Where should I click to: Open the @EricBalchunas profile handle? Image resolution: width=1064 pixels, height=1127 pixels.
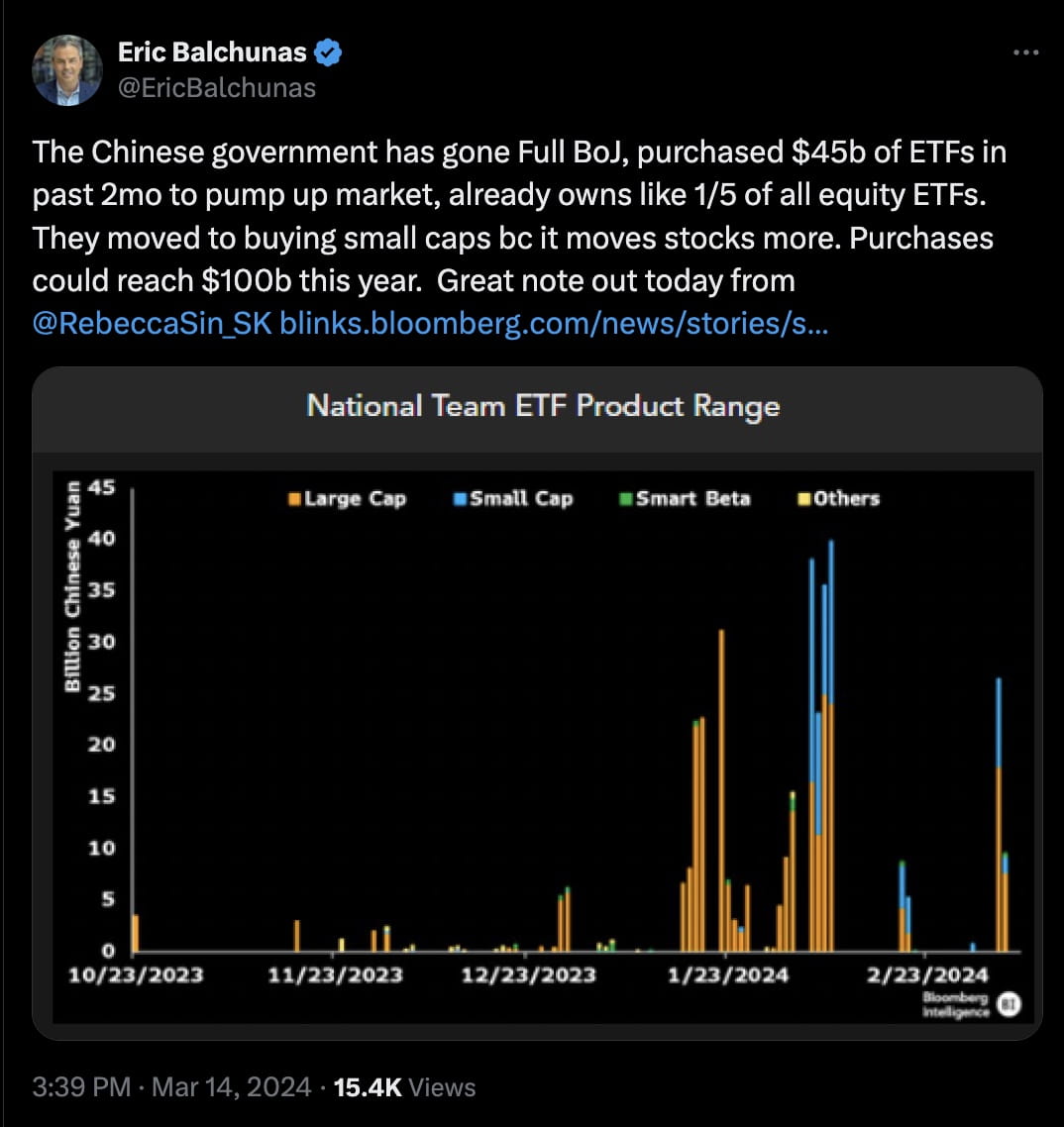tap(217, 87)
